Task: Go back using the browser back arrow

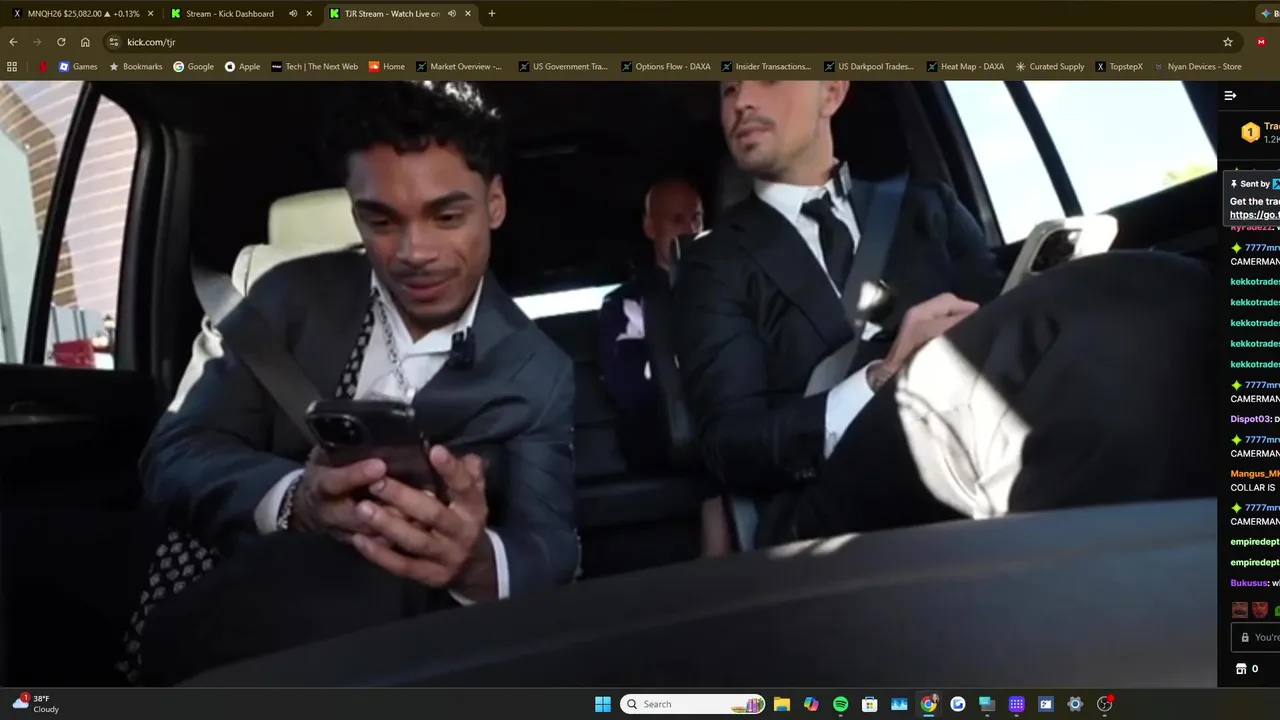Action: click(13, 42)
